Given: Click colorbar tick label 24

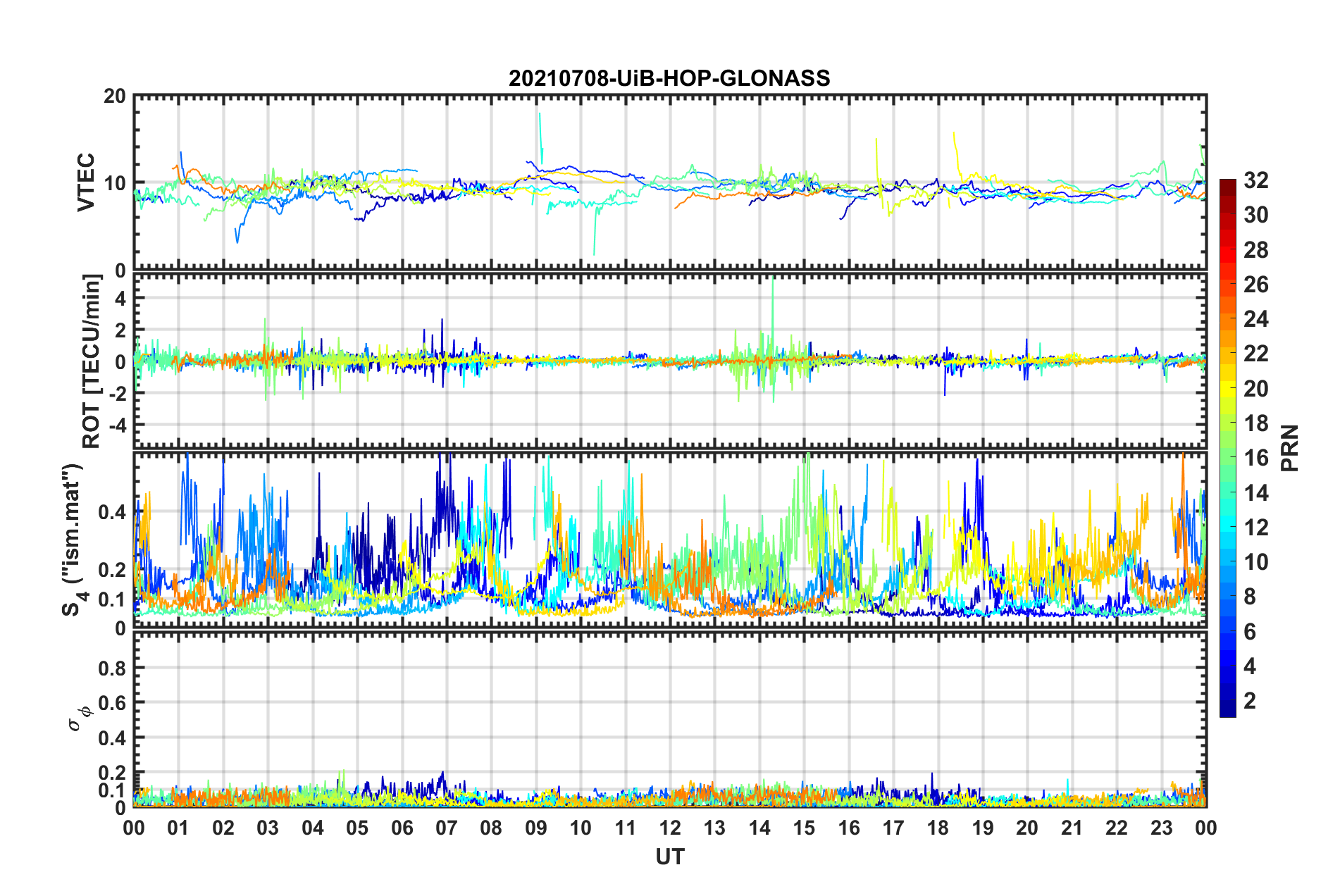Looking at the screenshot, I should pyautogui.click(x=1255, y=319).
